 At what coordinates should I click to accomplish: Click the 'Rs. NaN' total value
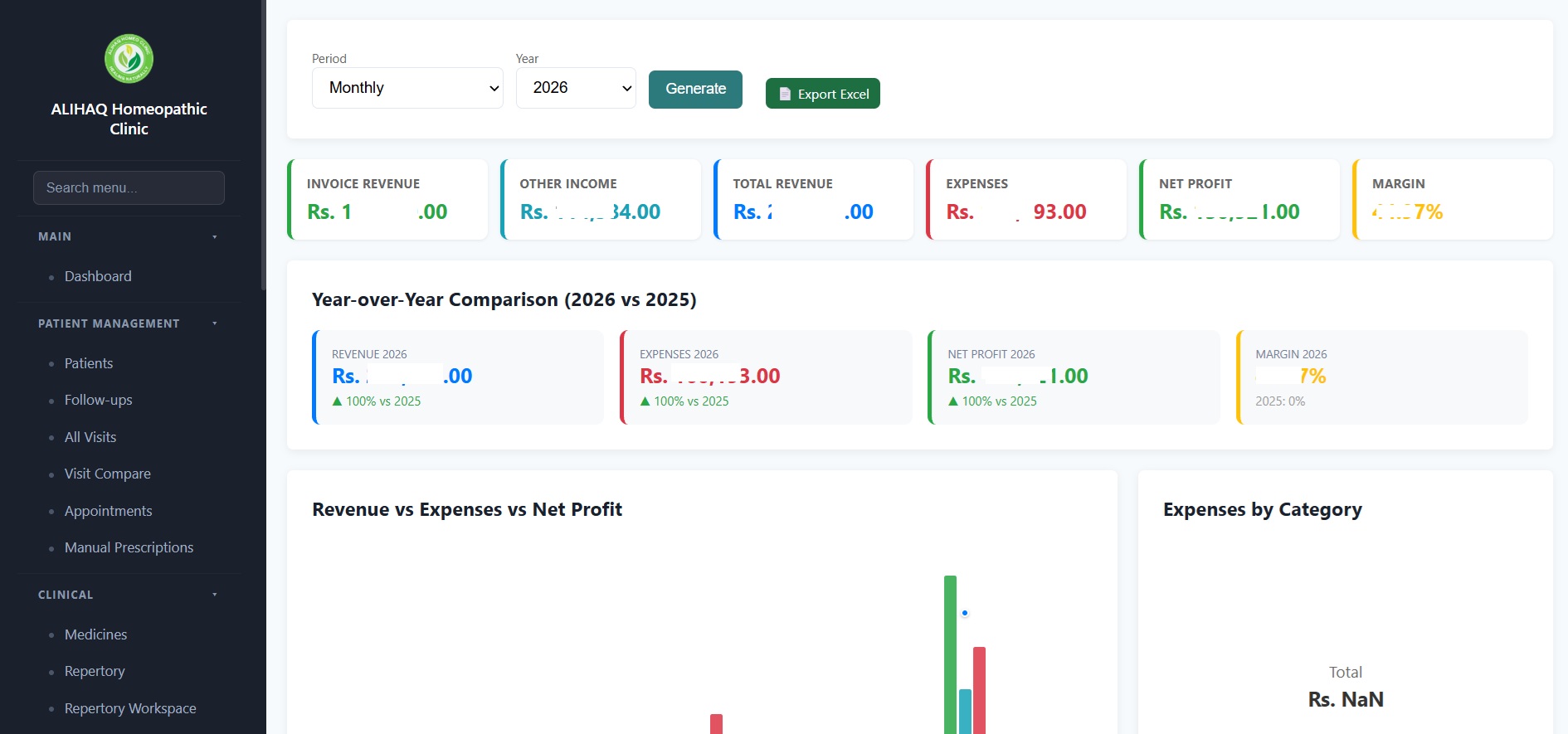tap(1346, 699)
